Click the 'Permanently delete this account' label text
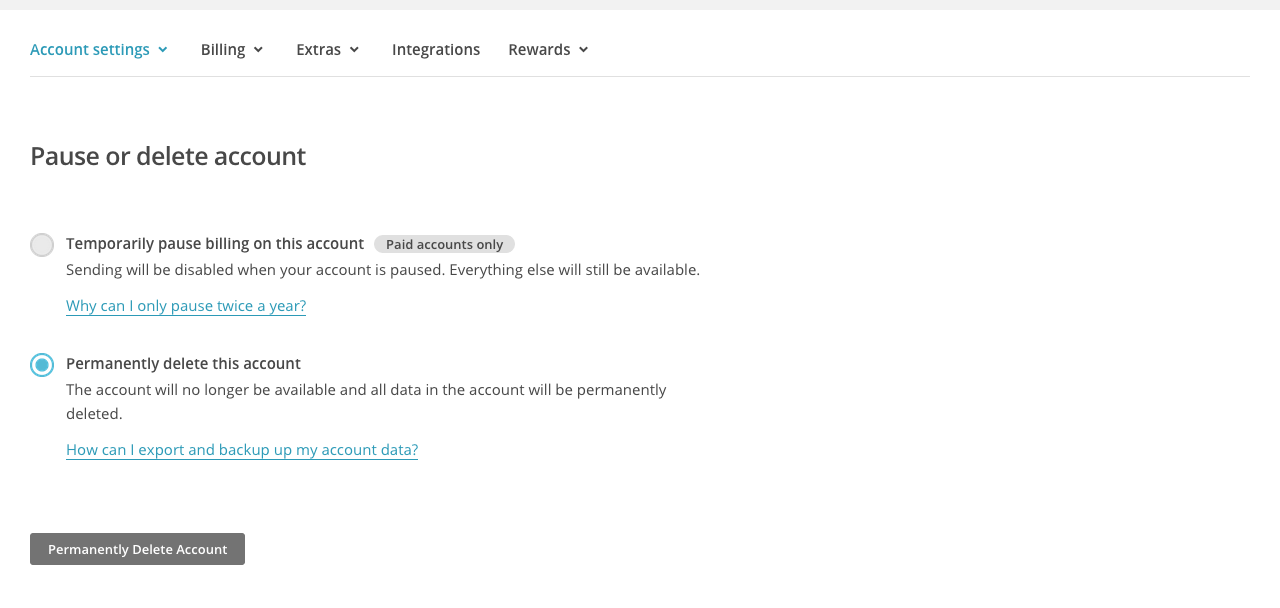The height and width of the screenshot is (608, 1280). point(183,363)
